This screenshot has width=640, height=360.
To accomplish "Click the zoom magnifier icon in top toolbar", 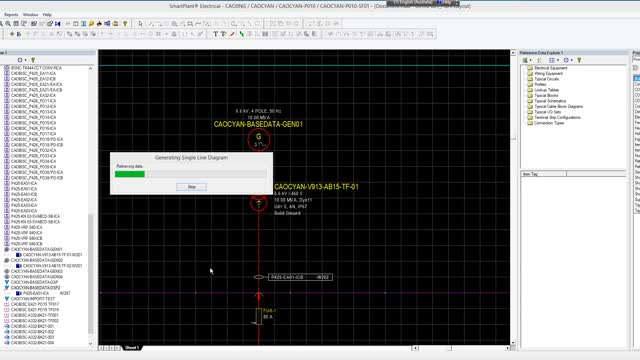I will pyautogui.click(x=8, y=24).
